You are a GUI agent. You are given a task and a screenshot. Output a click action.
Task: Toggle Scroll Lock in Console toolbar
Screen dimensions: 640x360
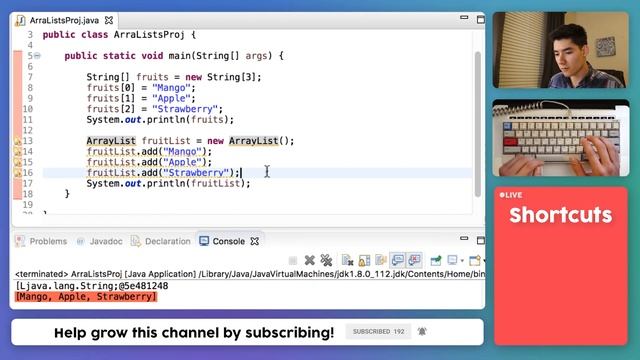[364, 260]
